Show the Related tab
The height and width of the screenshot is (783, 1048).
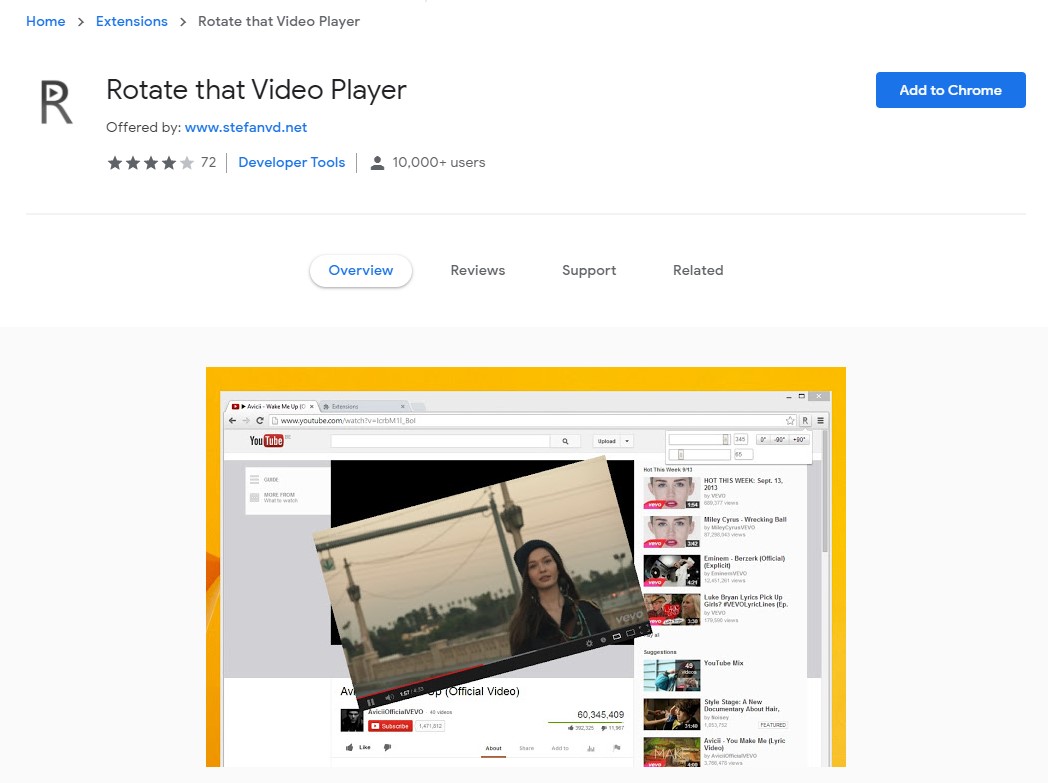click(698, 271)
